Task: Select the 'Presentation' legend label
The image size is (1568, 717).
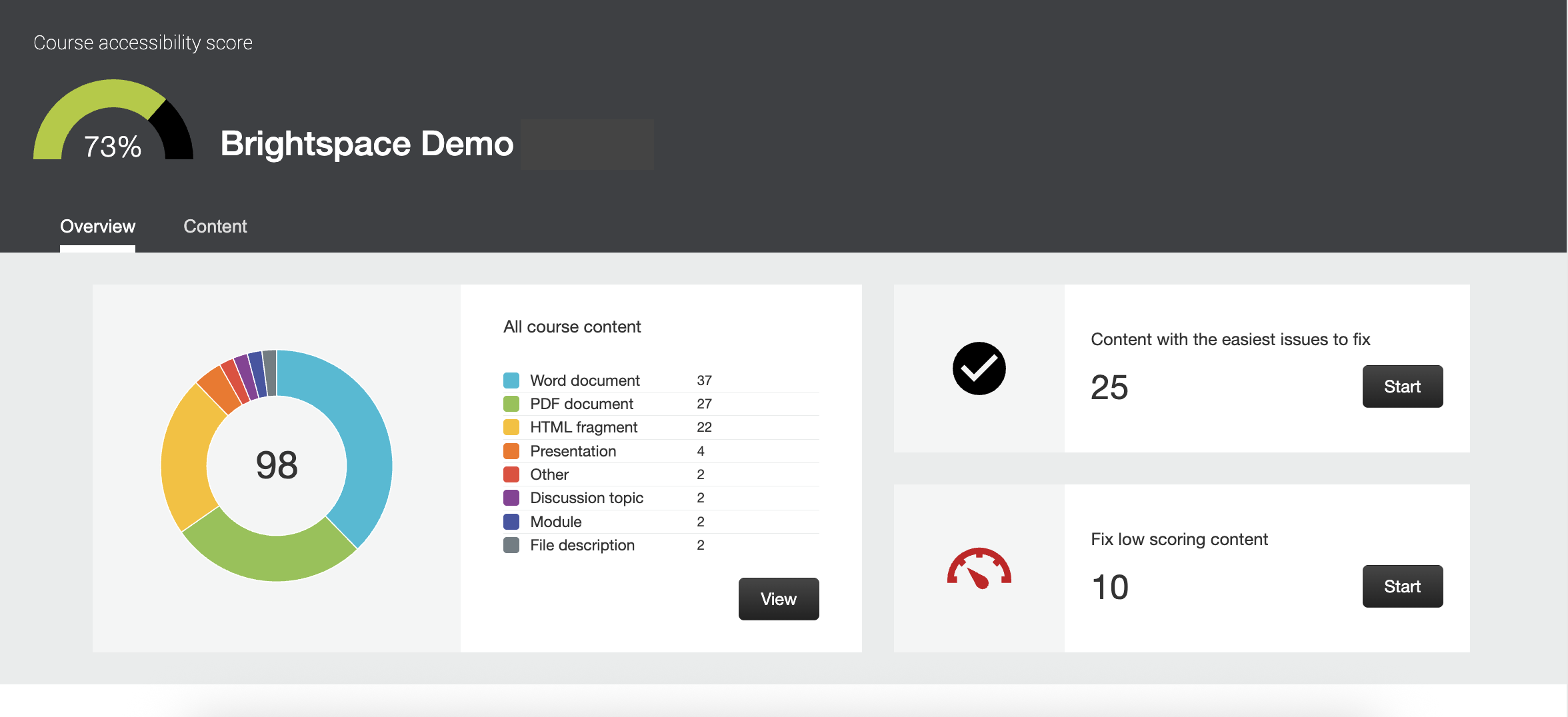Action: coord(573,451)
